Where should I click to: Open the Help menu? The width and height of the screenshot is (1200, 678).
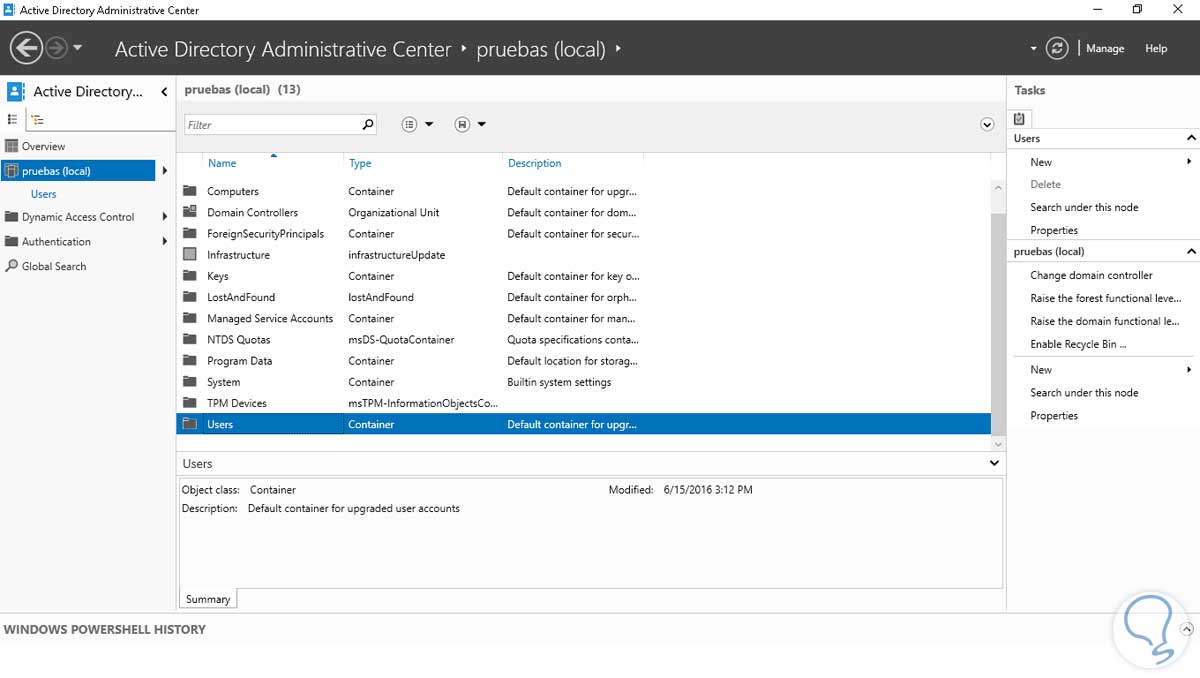1156,48
